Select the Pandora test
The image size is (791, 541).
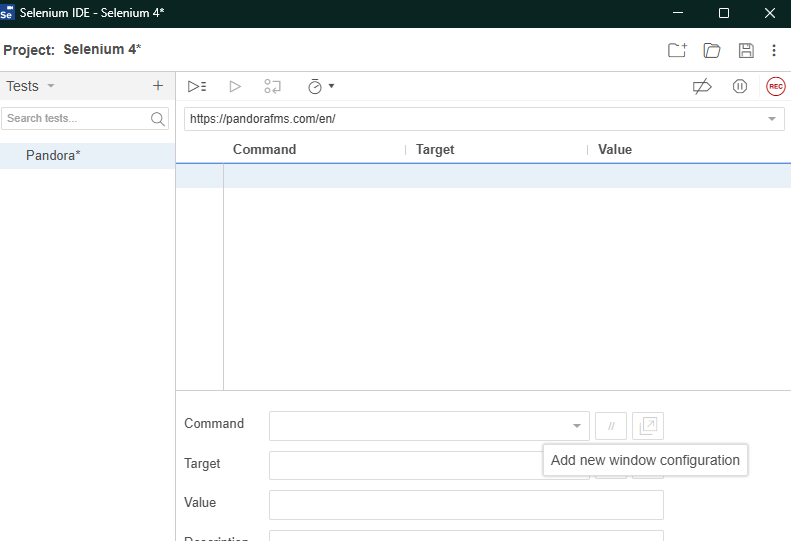click(x=87, y=155)
